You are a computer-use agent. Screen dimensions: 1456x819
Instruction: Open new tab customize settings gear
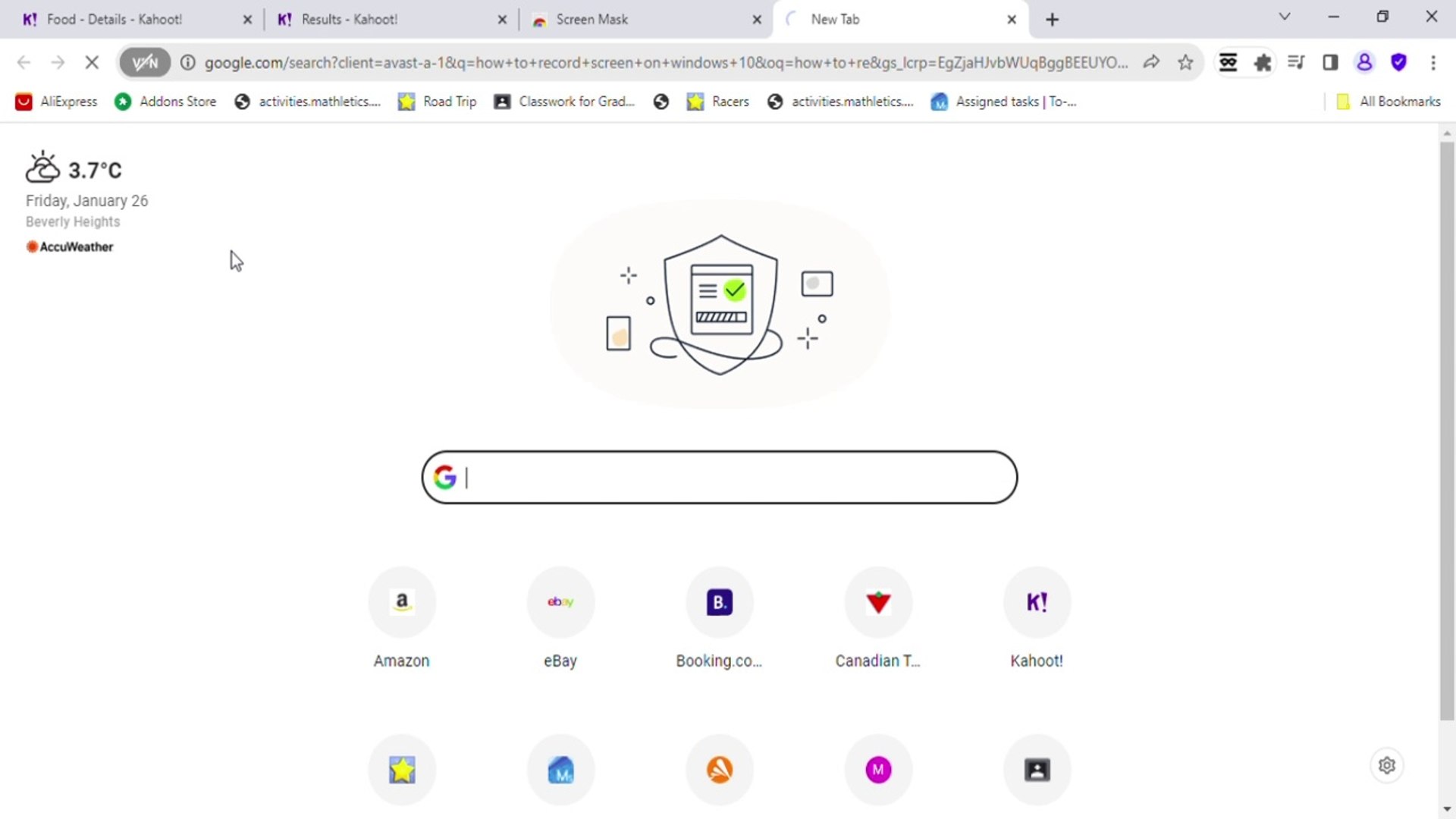(1387, 765)
